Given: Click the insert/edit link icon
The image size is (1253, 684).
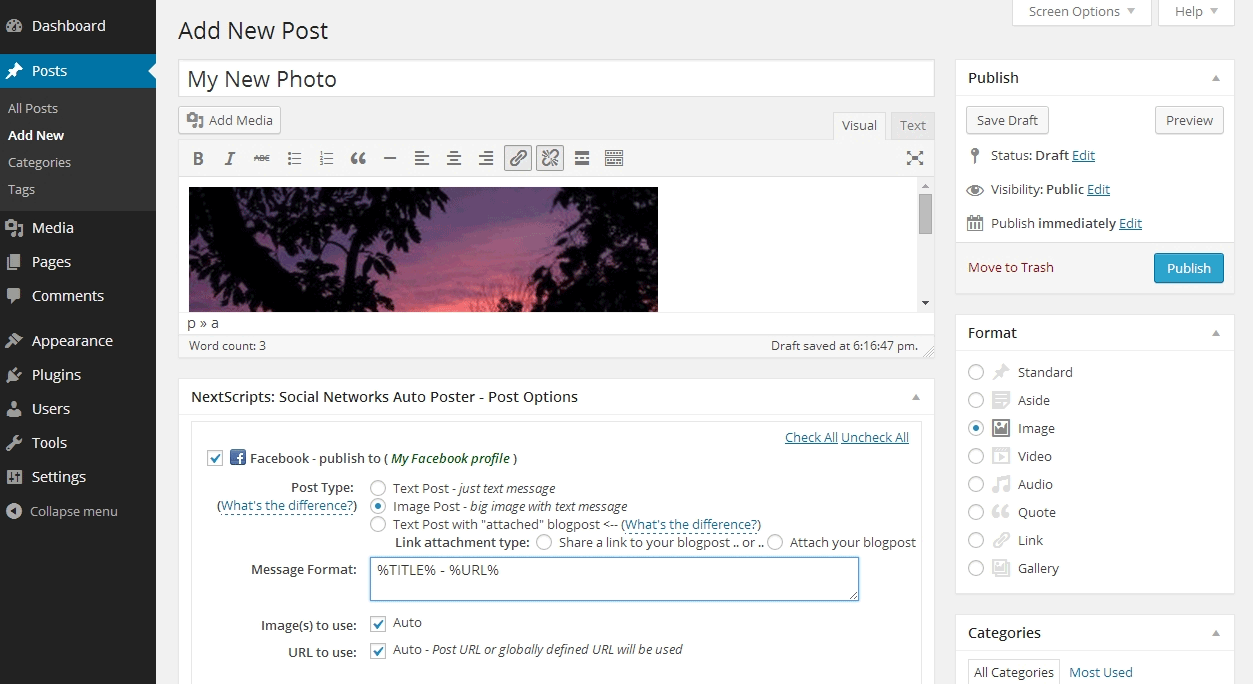Looking at the screenshot, I should pos(518,158).
